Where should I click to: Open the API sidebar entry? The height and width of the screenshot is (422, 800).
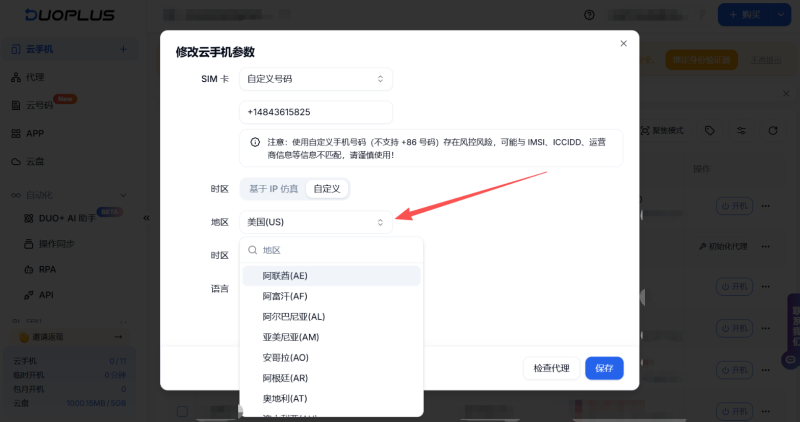[x=45, y=295]
